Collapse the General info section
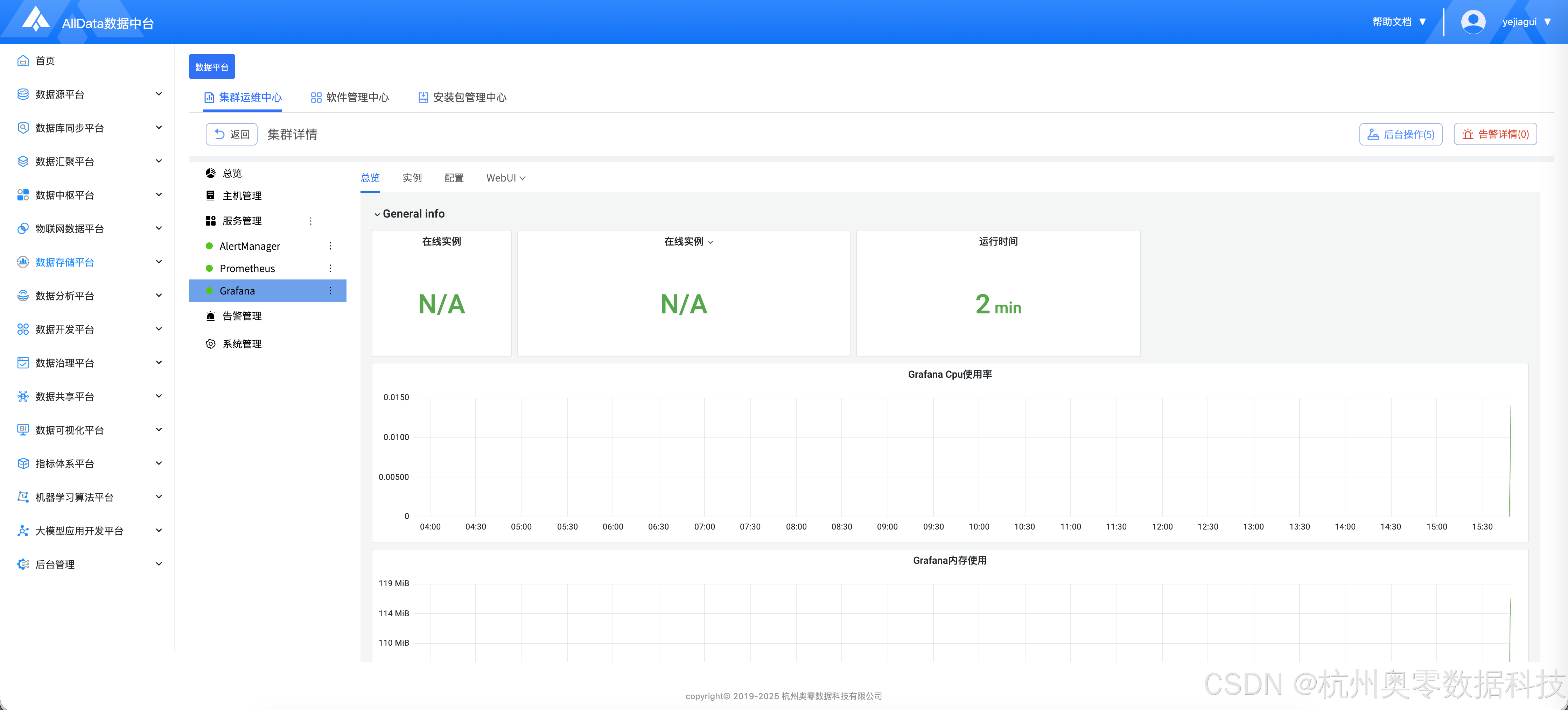Screen dimensions: 1568x710 coord(377,214)
